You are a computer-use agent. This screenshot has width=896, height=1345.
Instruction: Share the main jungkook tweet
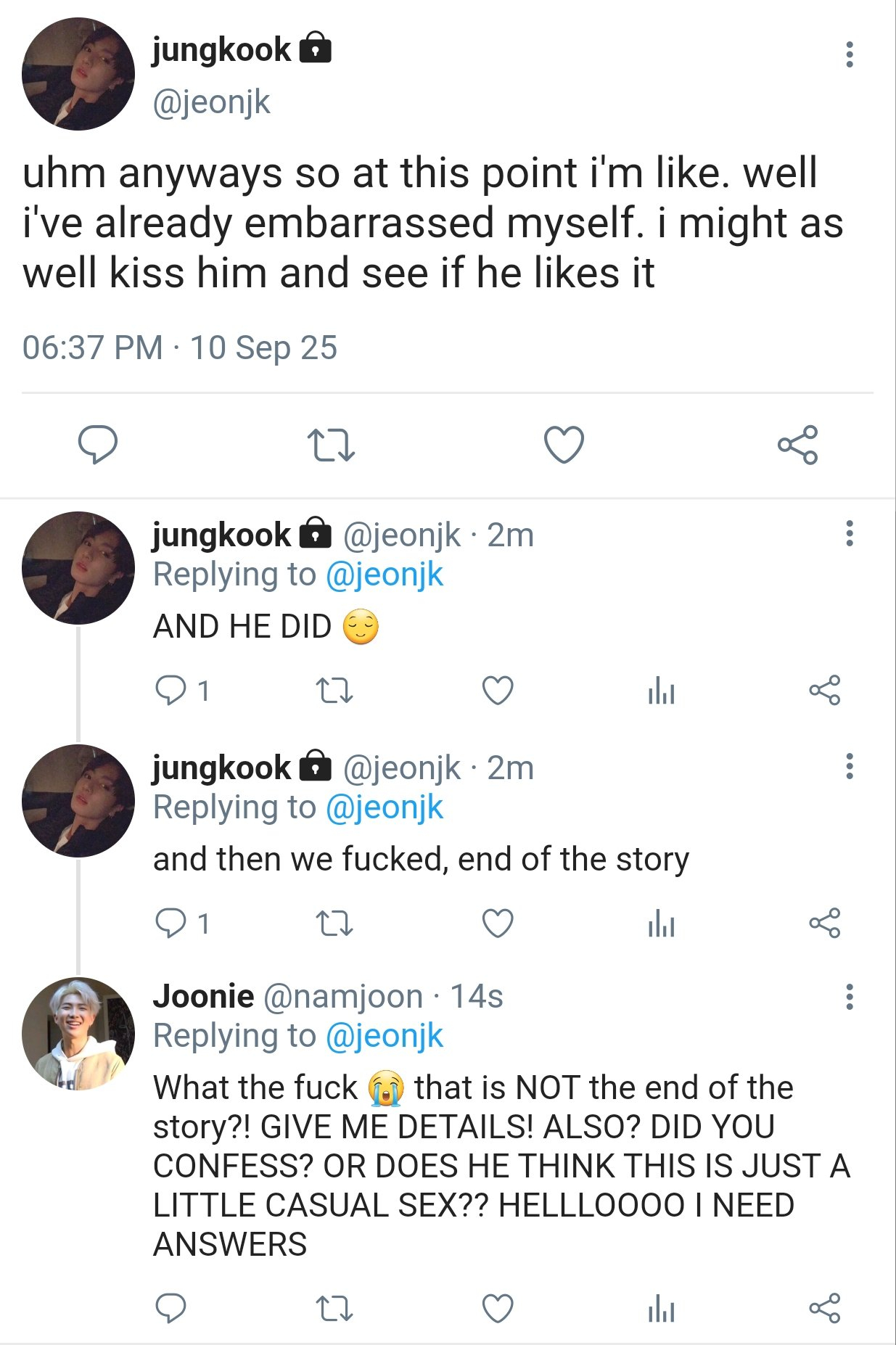[x=797, y=445]
